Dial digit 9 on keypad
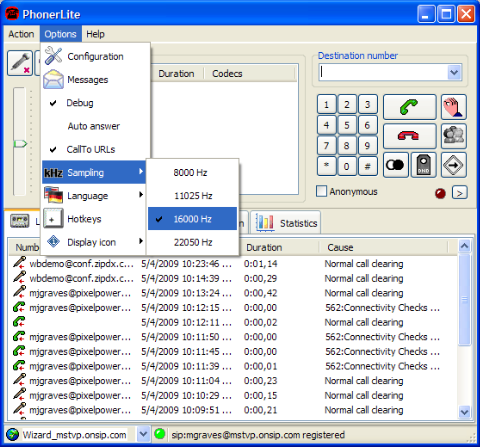 [367, 146]
